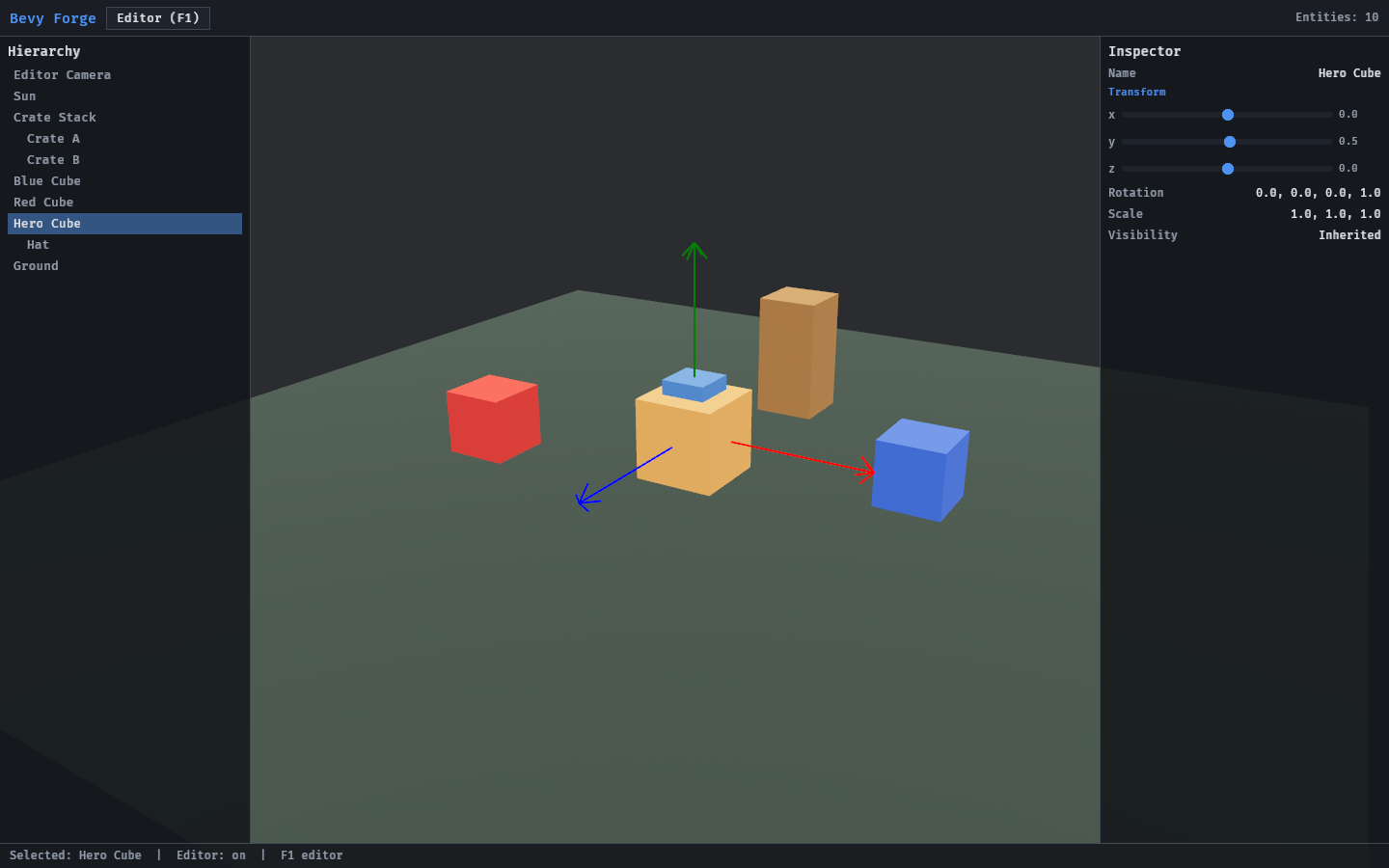1389x868 pixels.
Task: Click the Hierarchy panel title
Action: [44, 51]
